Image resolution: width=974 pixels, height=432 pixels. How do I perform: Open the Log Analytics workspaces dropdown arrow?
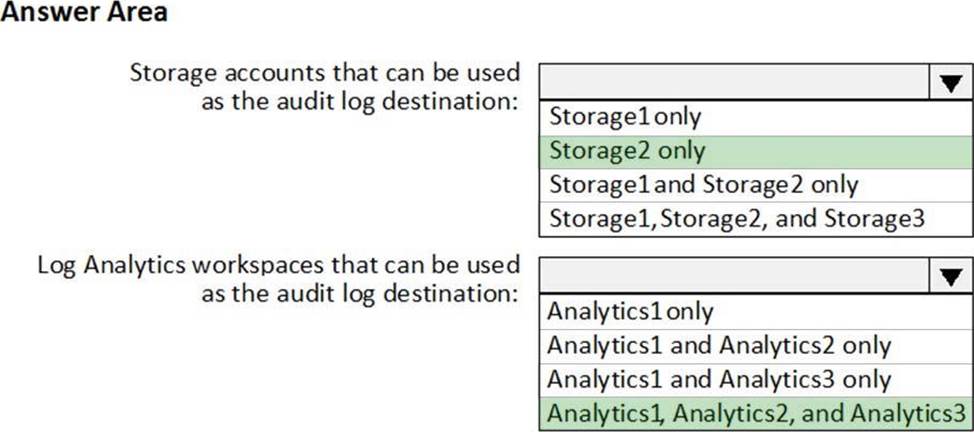pos(948,277)
